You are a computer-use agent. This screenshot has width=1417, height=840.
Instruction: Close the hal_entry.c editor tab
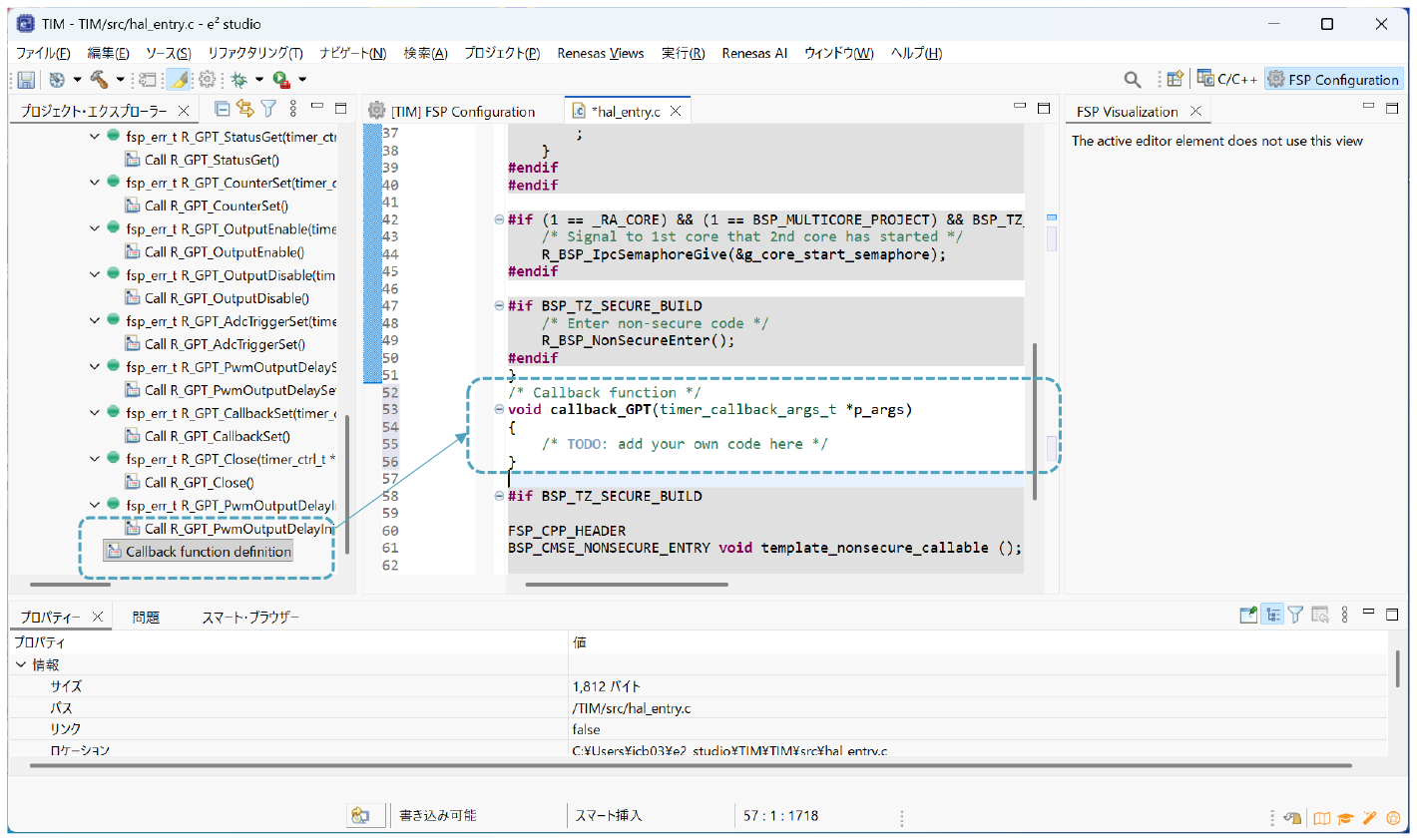(x=676, y=111)
